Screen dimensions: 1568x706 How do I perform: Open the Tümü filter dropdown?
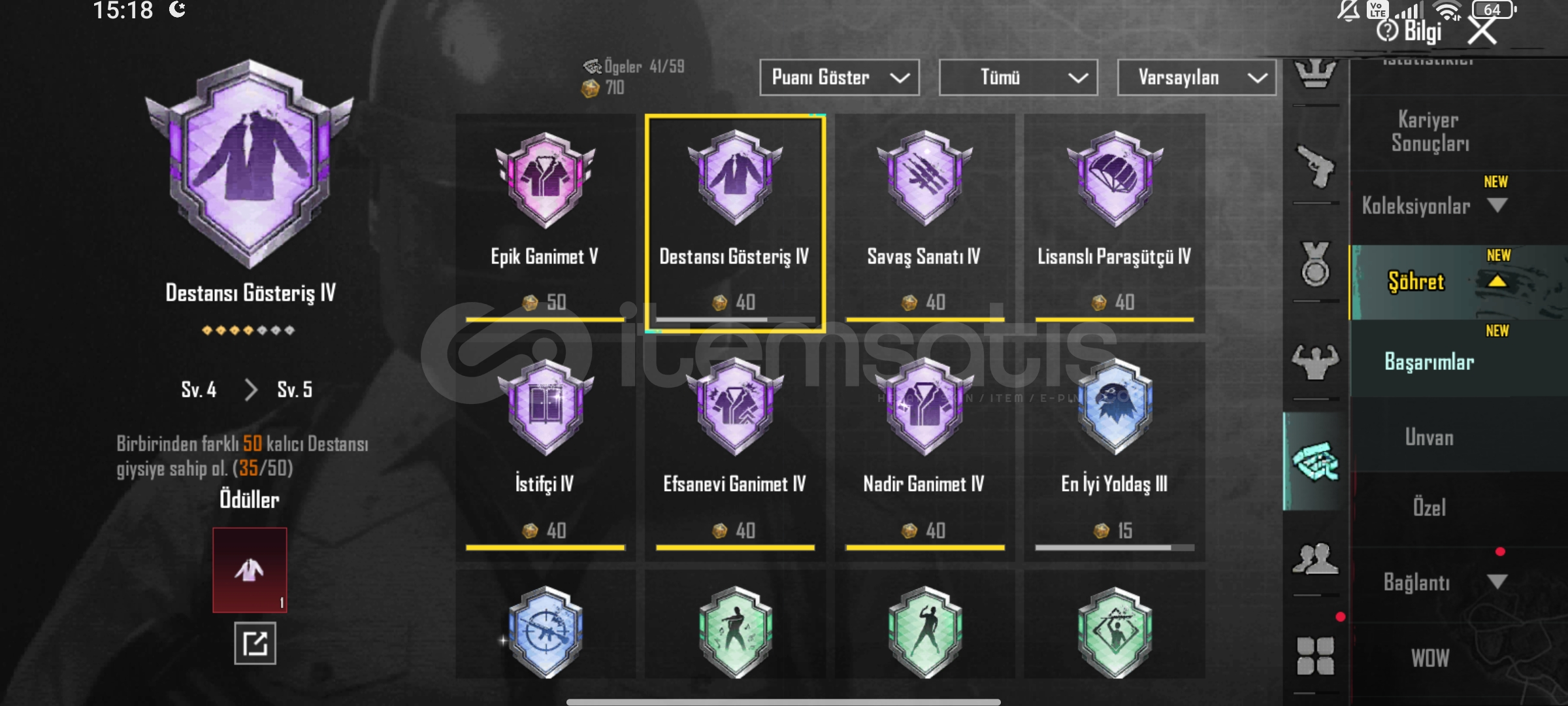[x=1019, y=78]
